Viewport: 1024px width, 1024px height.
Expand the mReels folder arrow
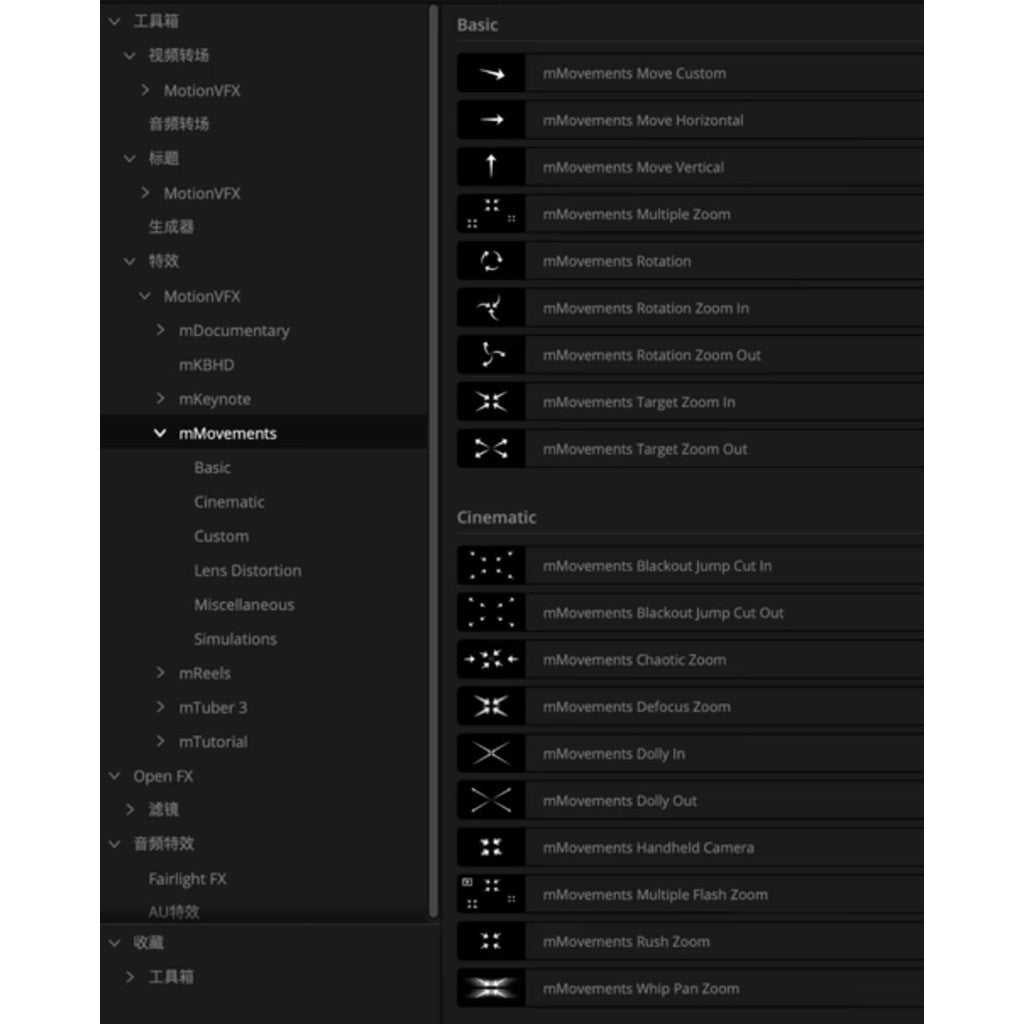161,673
